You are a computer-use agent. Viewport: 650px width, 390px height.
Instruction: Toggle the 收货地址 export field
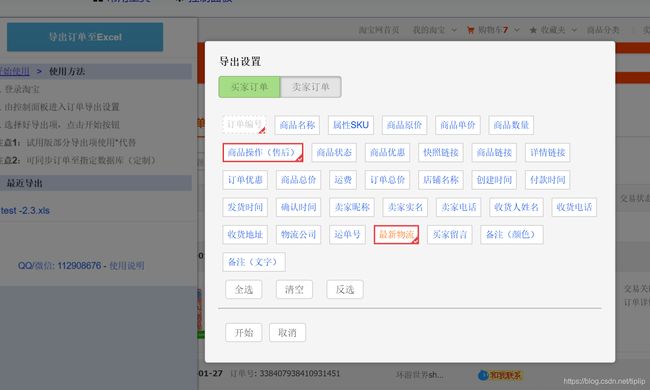tap(245, 235)
